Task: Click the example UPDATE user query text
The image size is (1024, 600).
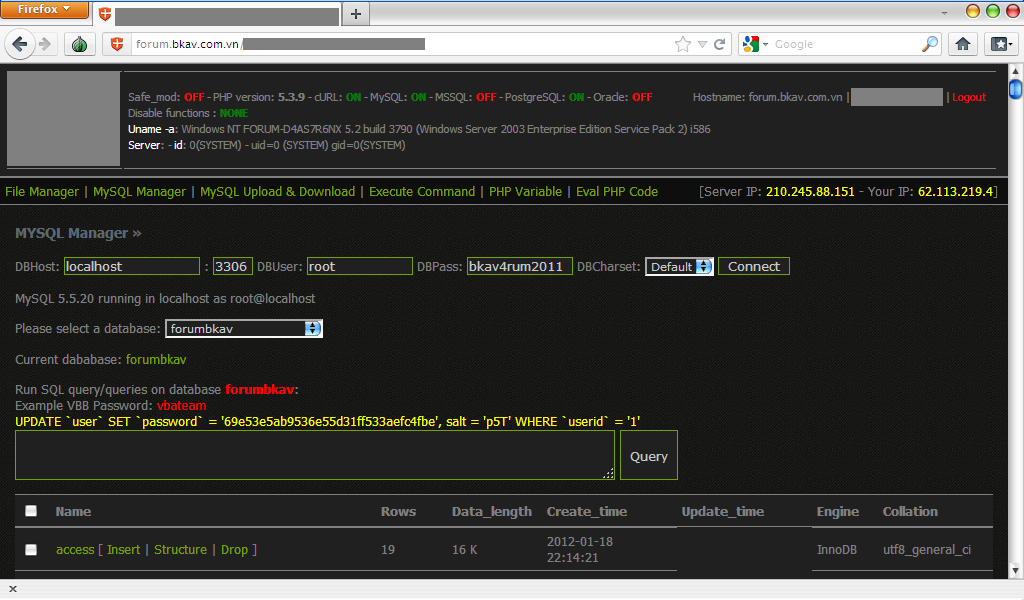Action: click(327, 422)
